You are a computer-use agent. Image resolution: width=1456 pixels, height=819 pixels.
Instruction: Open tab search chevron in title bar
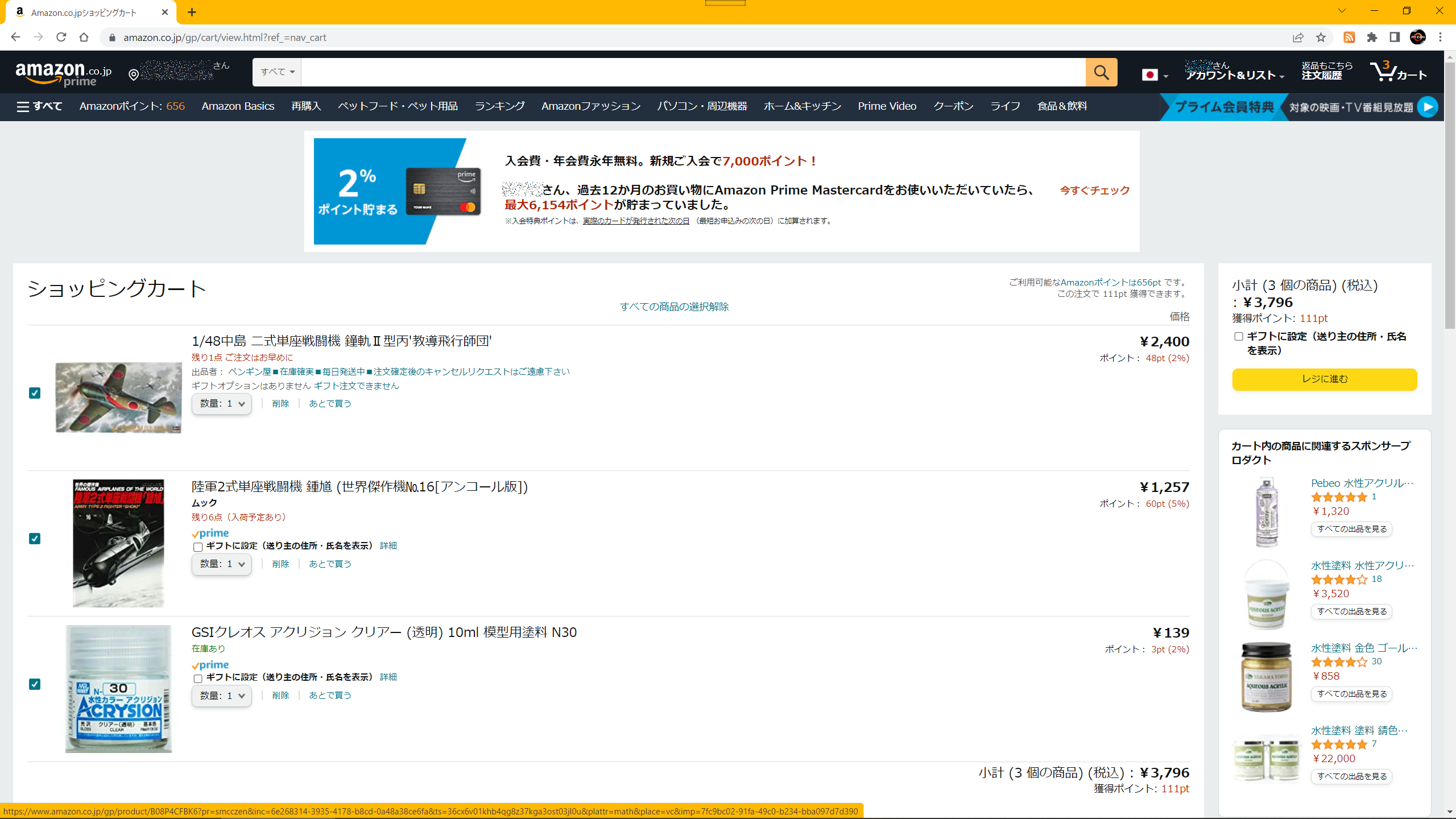(x=1342, y=11)
